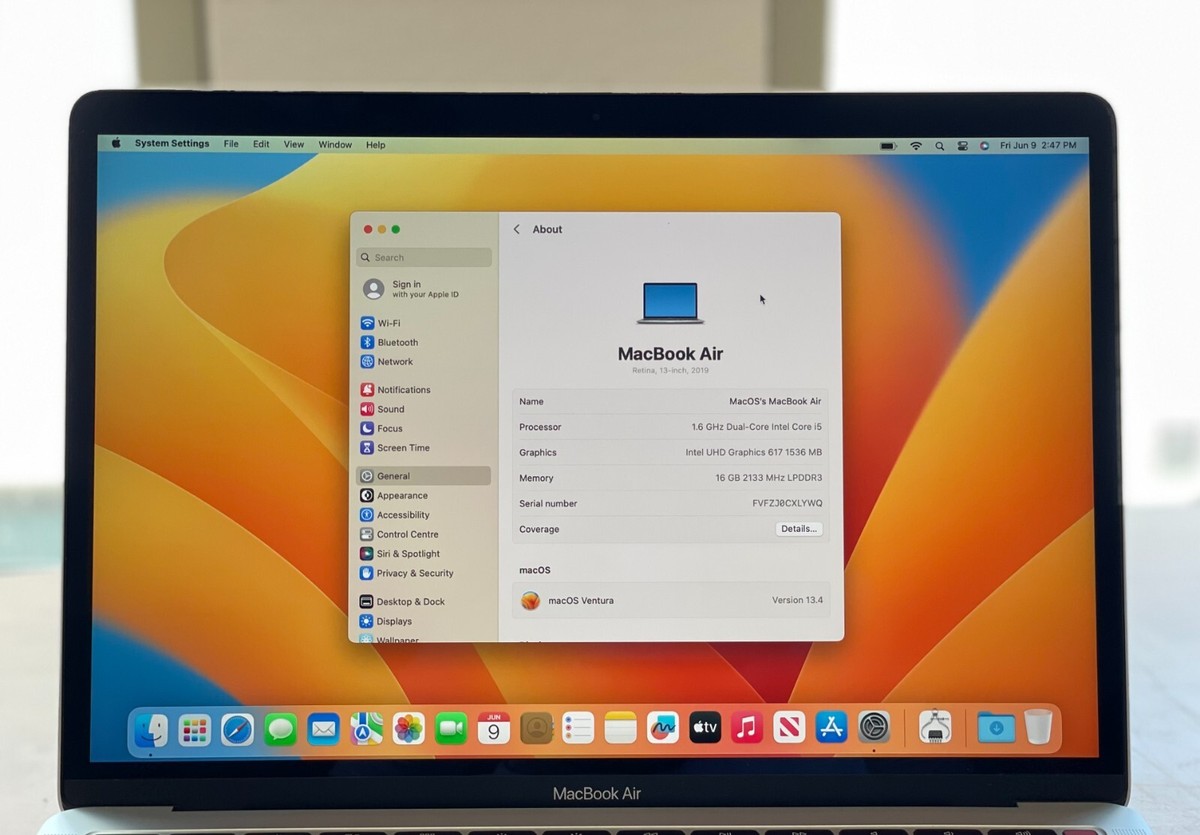
Task: Launch News from the Dock
Action: [x=790, y=727]
